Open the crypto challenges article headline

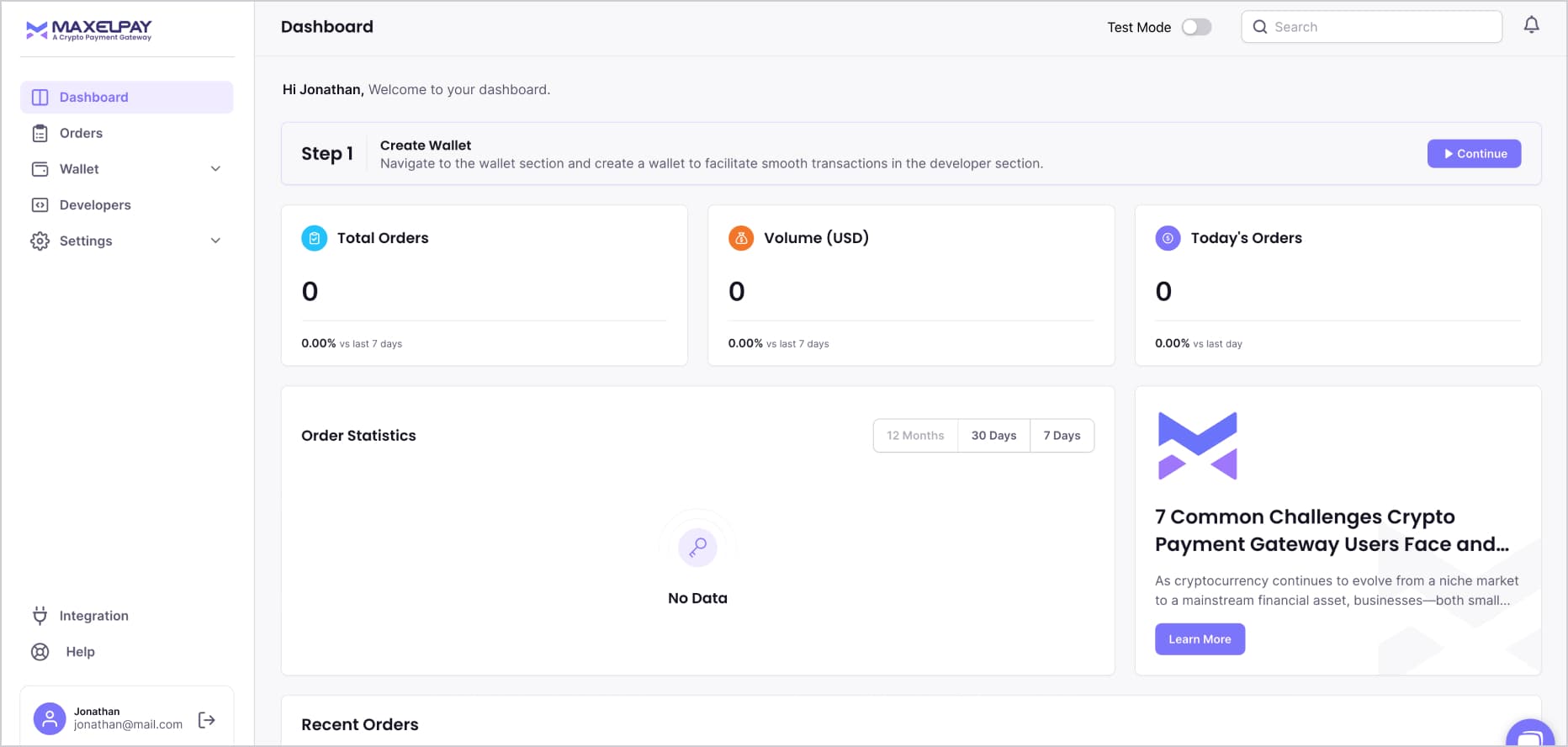pos(1332,530)
